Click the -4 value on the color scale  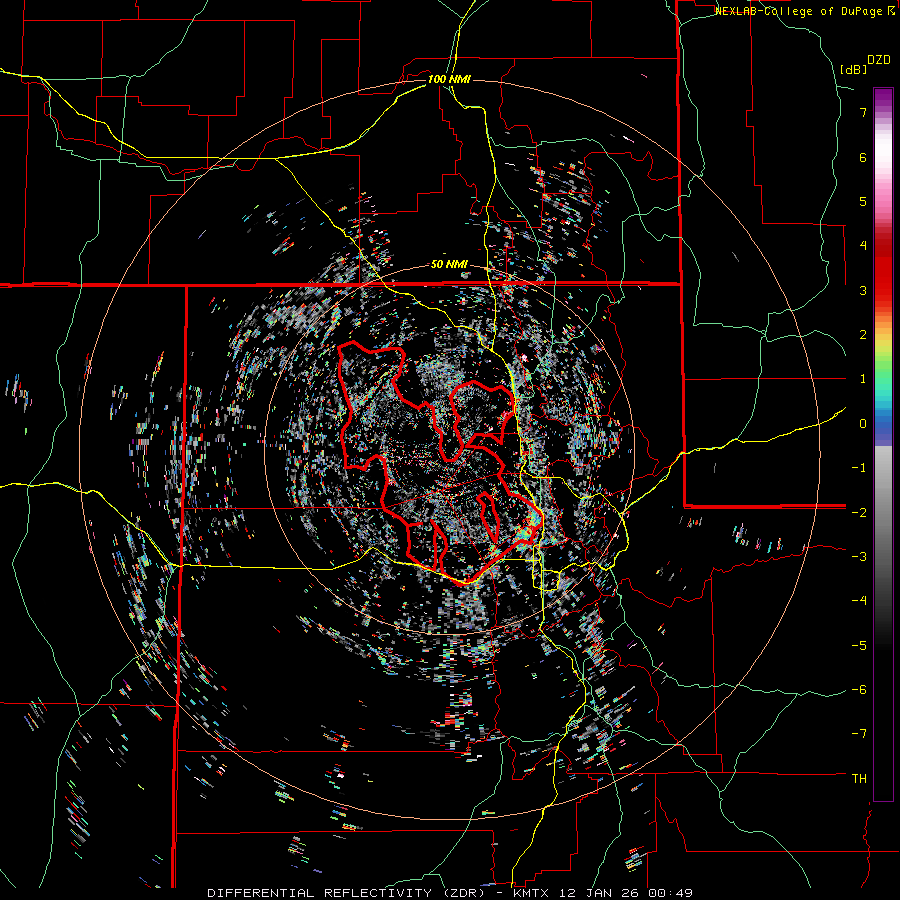pyautogui.click(x=859, y=601)
